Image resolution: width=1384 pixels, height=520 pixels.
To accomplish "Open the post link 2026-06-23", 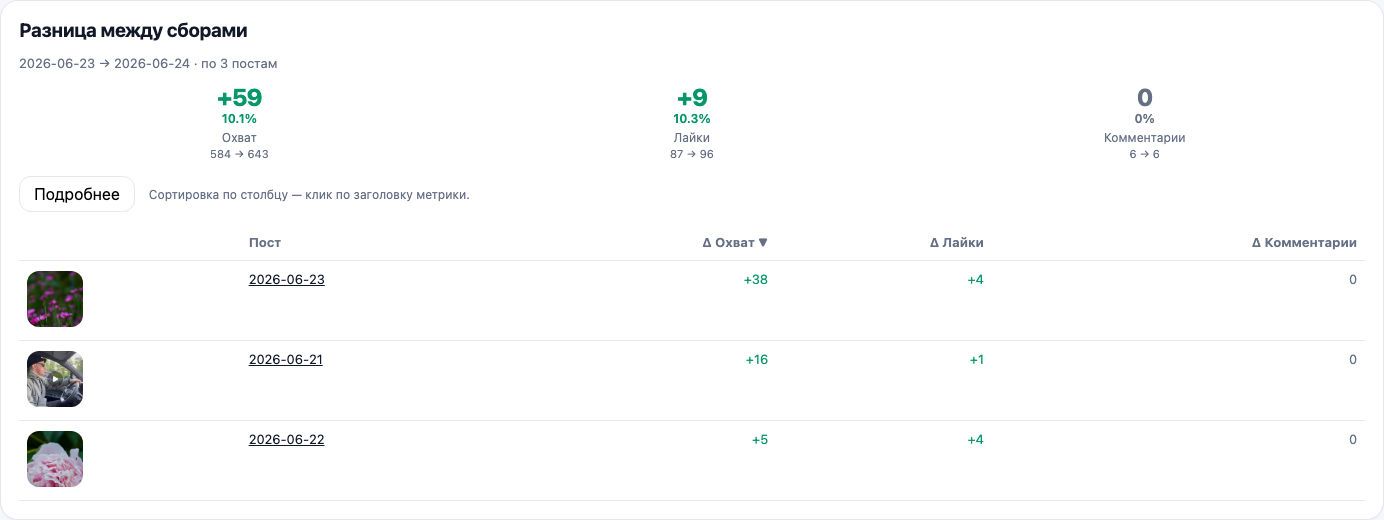I will 287,279.
